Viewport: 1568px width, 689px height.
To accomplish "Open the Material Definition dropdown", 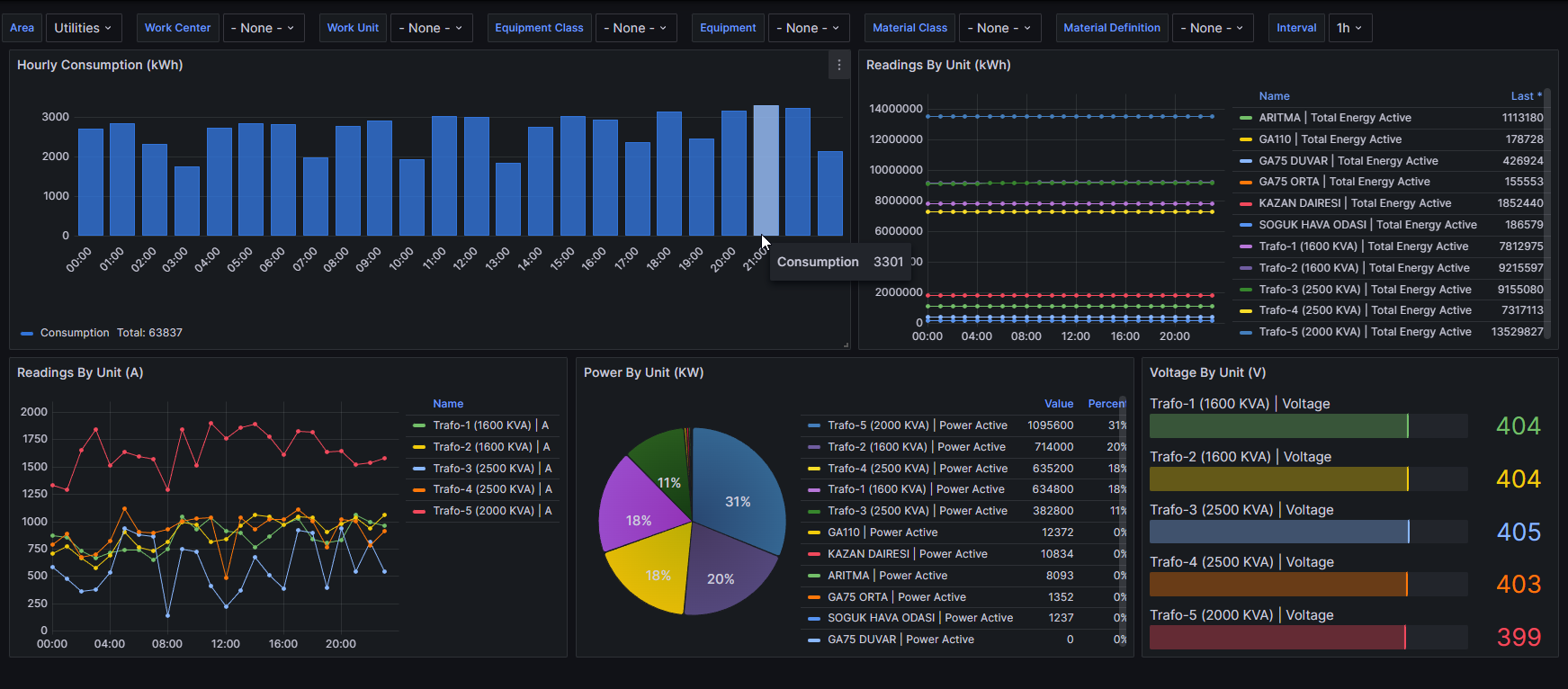I will point(1213,28).
